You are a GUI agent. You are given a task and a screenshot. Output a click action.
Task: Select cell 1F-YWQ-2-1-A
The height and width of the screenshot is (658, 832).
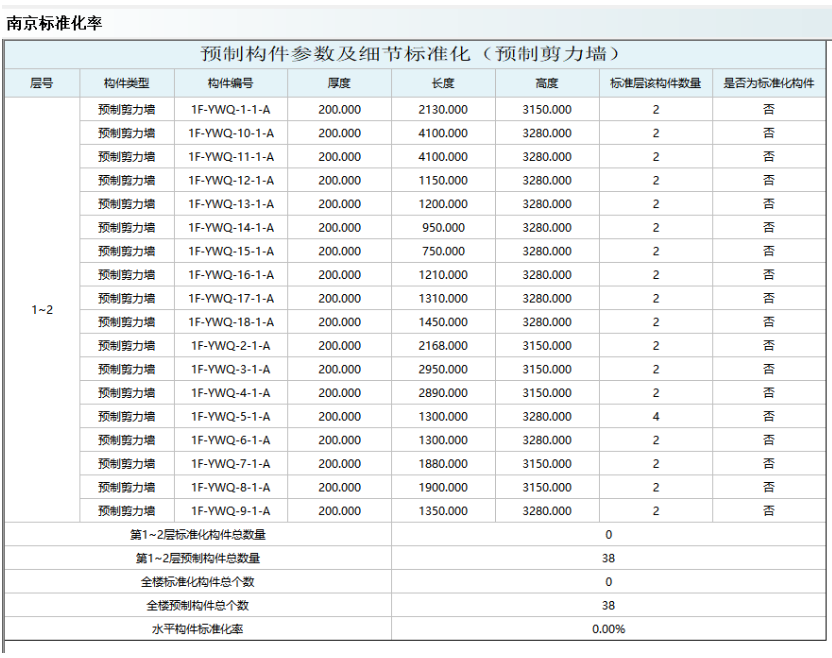[x=231, y=345]
